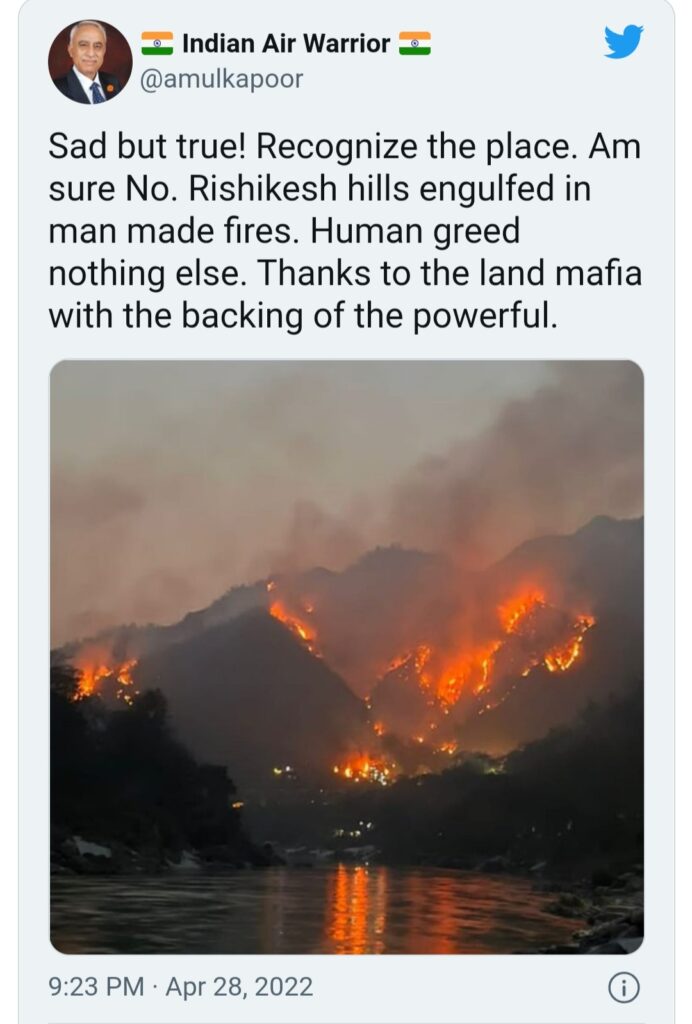This screenshot has width=692, height=1024.
Task: Click the phrase Human greed in the tweet
Action: (x=415, y=232)
